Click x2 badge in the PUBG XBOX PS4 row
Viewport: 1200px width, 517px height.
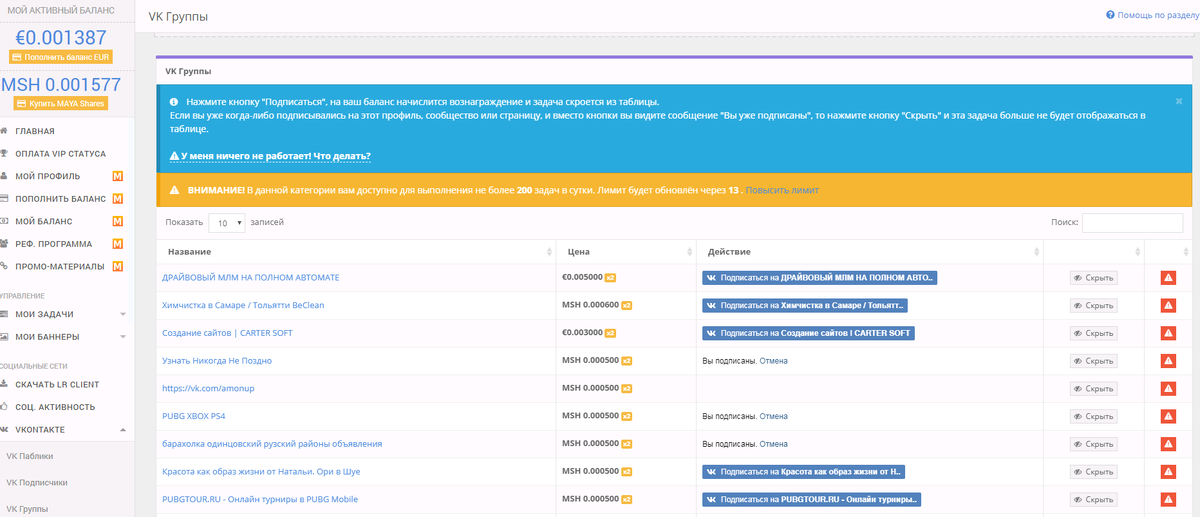tap(627, 416)
